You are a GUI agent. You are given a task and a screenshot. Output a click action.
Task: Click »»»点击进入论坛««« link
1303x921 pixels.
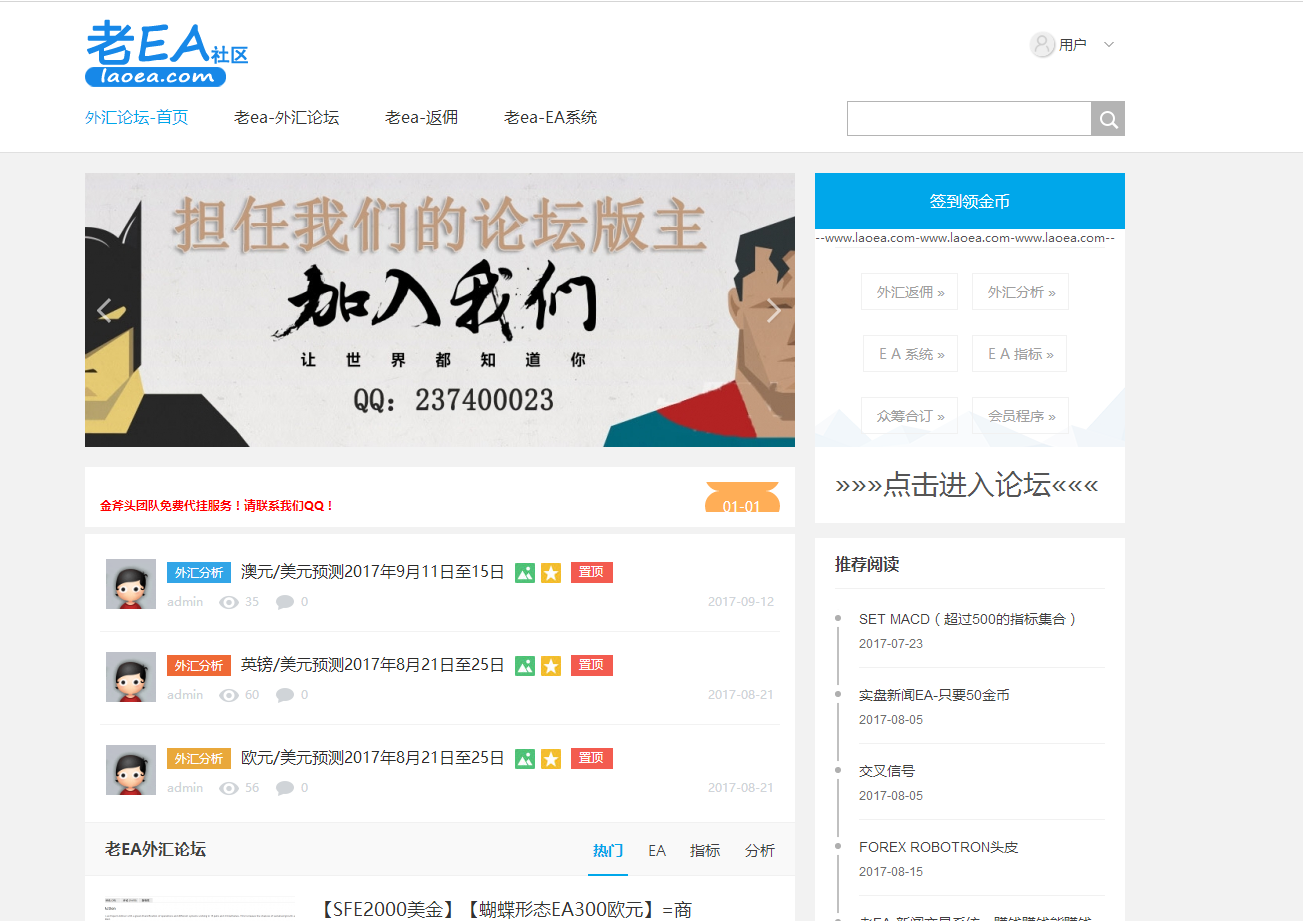(x=967, y=485)
